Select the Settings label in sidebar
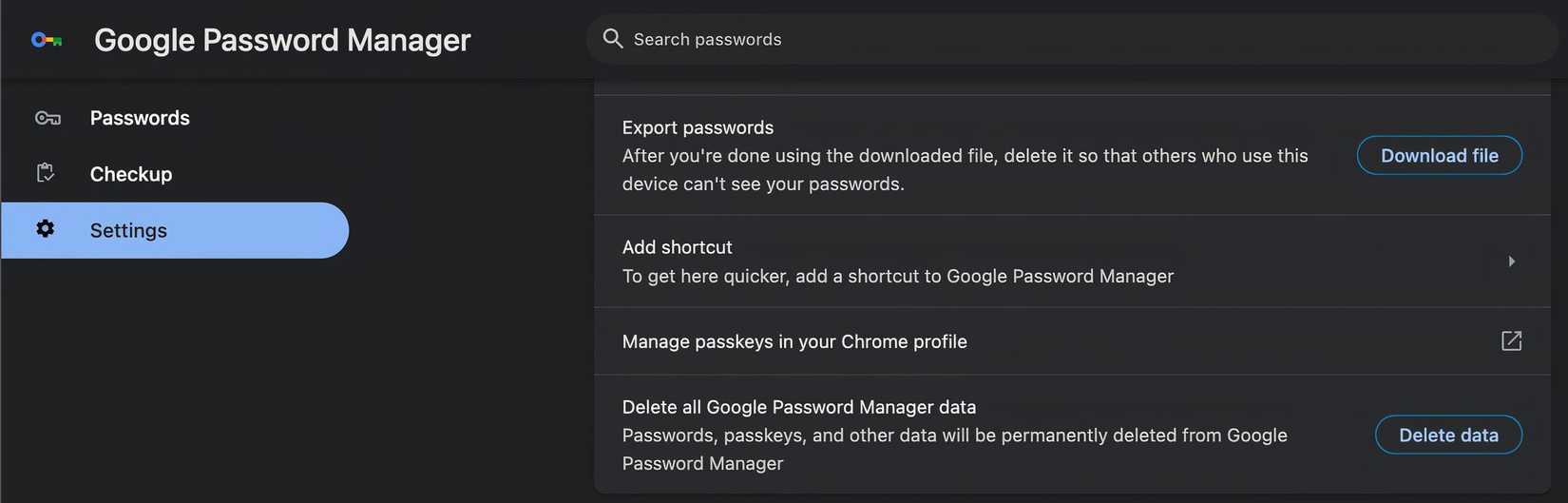This screenshot has height=503, width=1568. (128, 230)
